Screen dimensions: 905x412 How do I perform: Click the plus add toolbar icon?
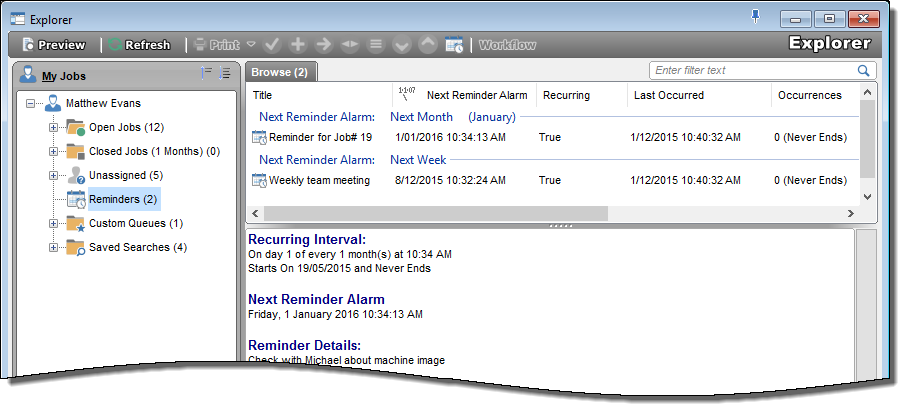click(x=298, y=45)
